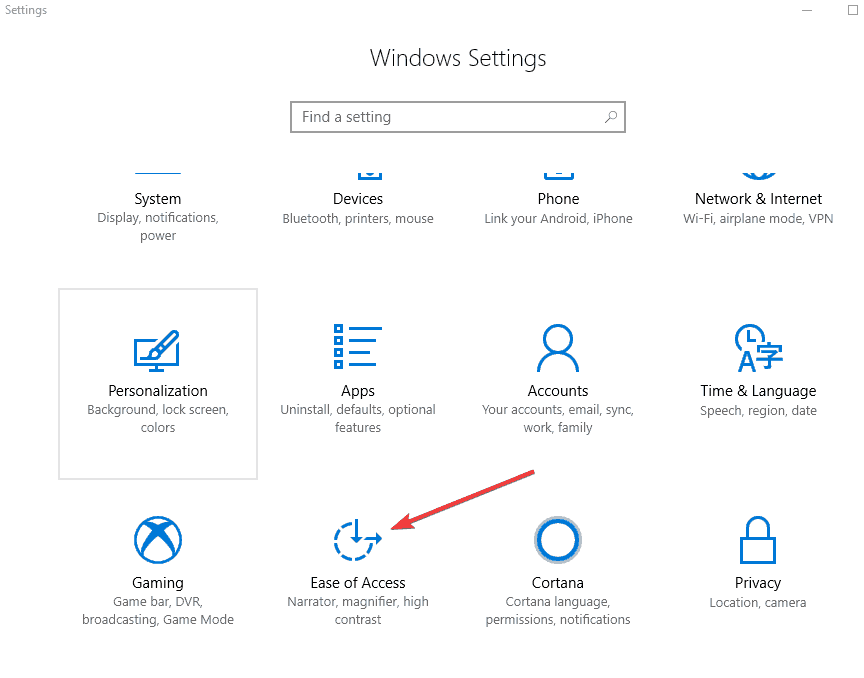The image size is (864, 678).
Task: Open Cortana circle icon
Action: 557,539
